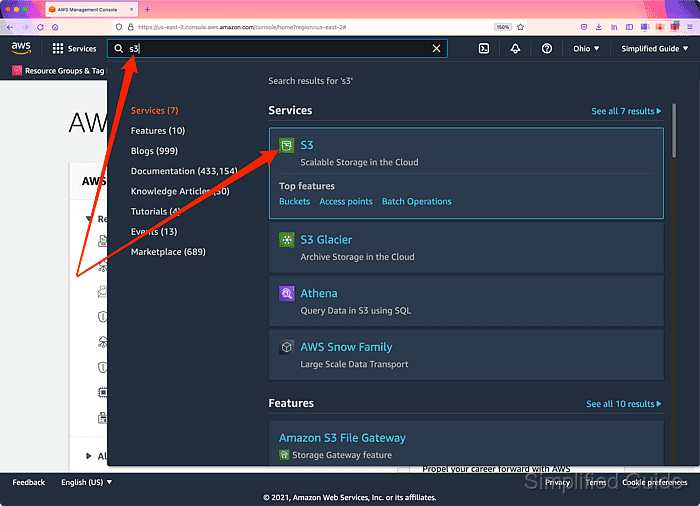The width and height of the screenshot is (700, 506).
Task: Click the Athena service icon
Action: click(287, 293)
